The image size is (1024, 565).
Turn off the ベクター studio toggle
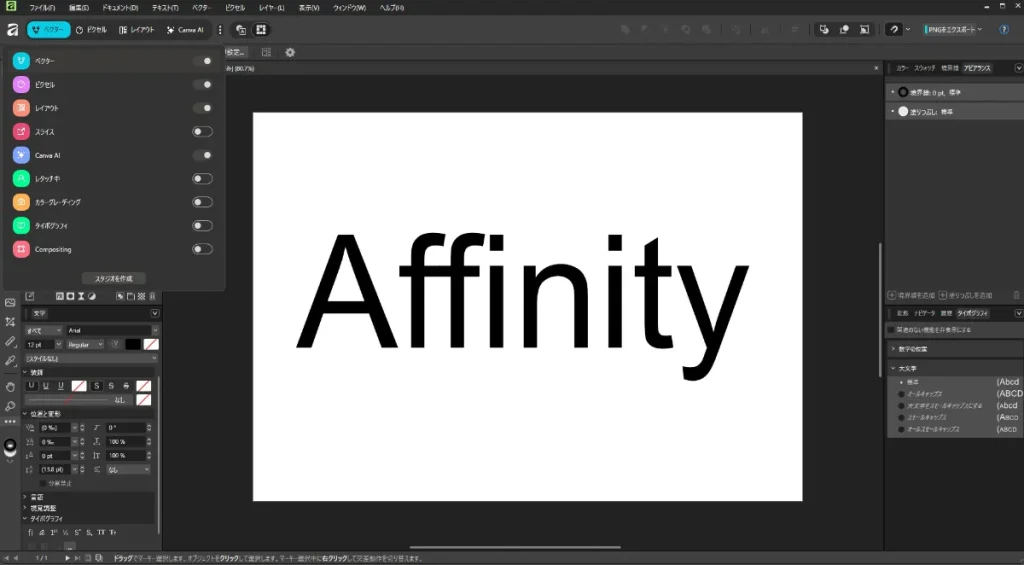click(202, 61)
